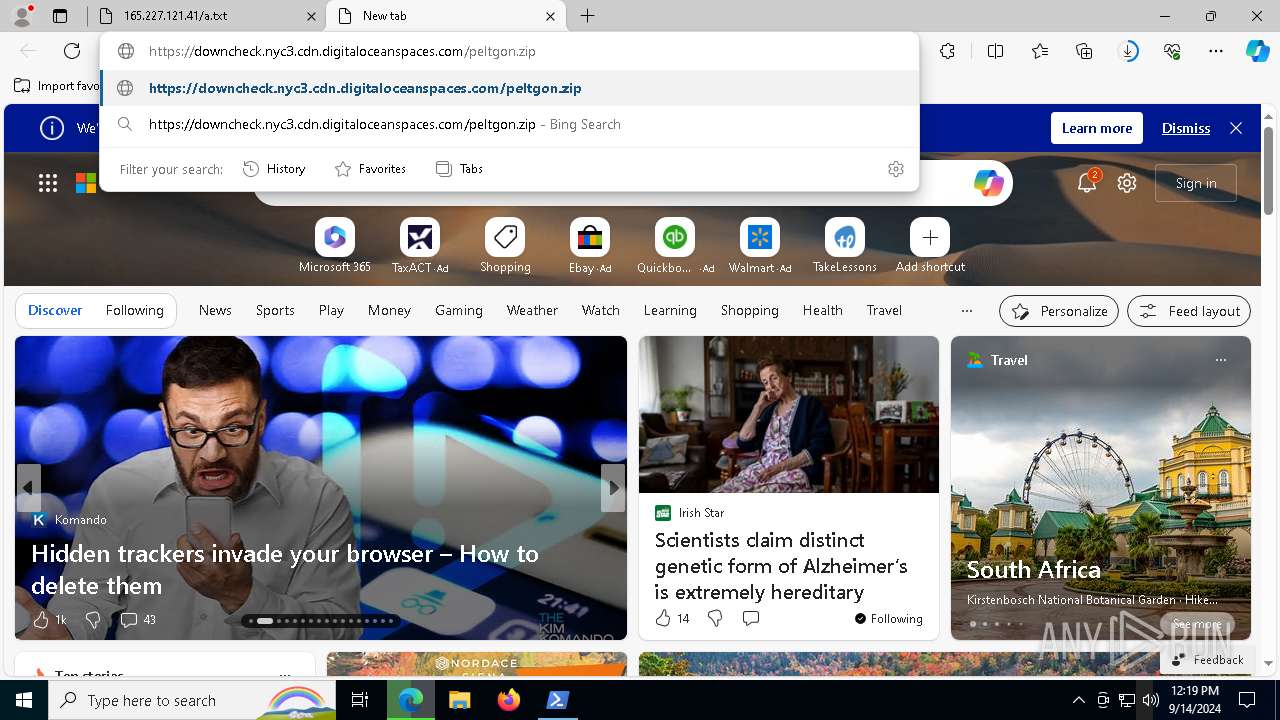Toggle Split screen icon in toolbar
Viewport: 1280px width, 720px height.
995,51
